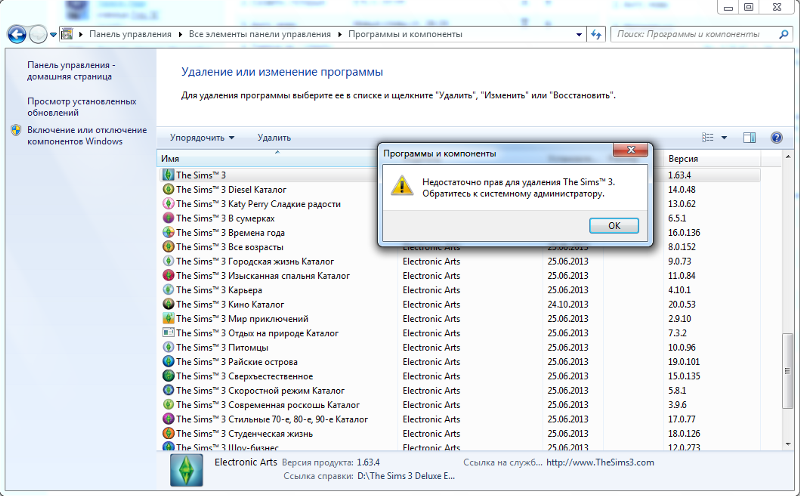Open the 'Упорядочить' dropdown menu
This screenshot has width=800, height=496.
(202, 138)
